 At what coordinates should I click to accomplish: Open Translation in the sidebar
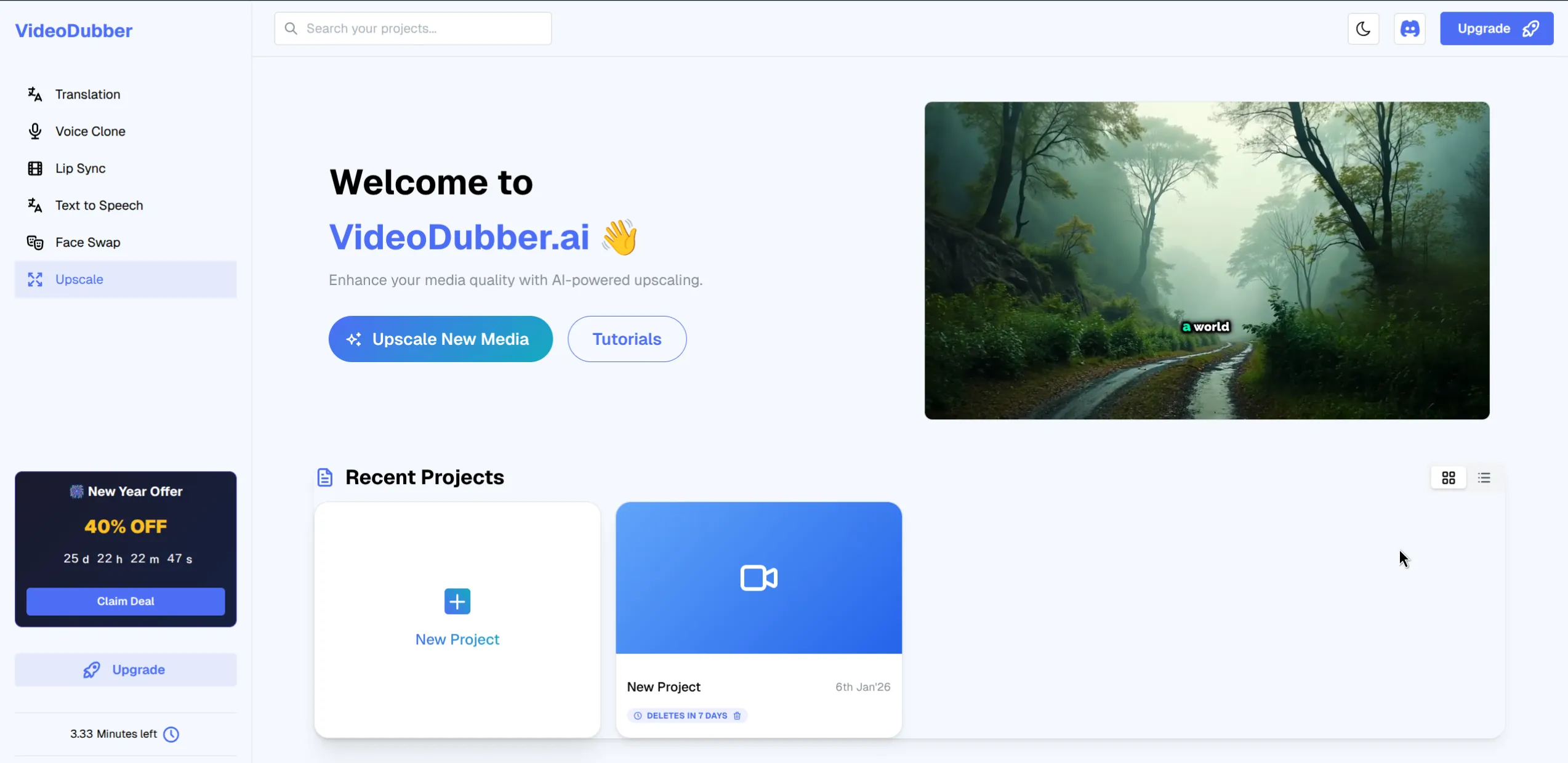pos(87,94)
